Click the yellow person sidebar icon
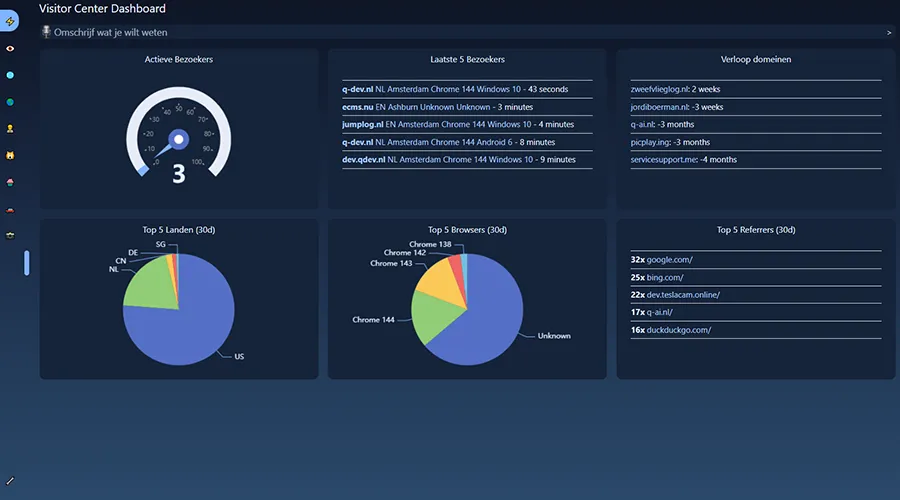 (10, 129)
